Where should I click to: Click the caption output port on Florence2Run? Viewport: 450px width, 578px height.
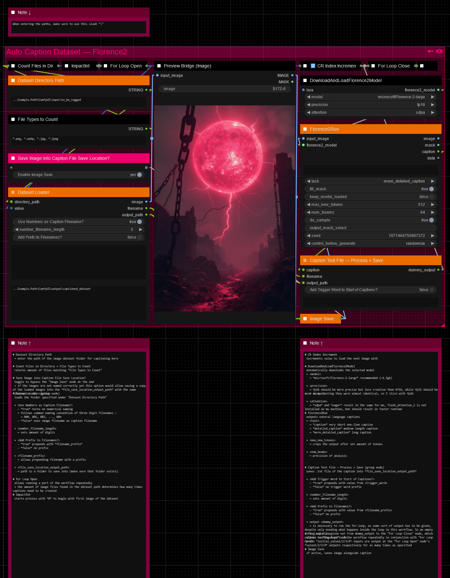[x=438, y=152]
